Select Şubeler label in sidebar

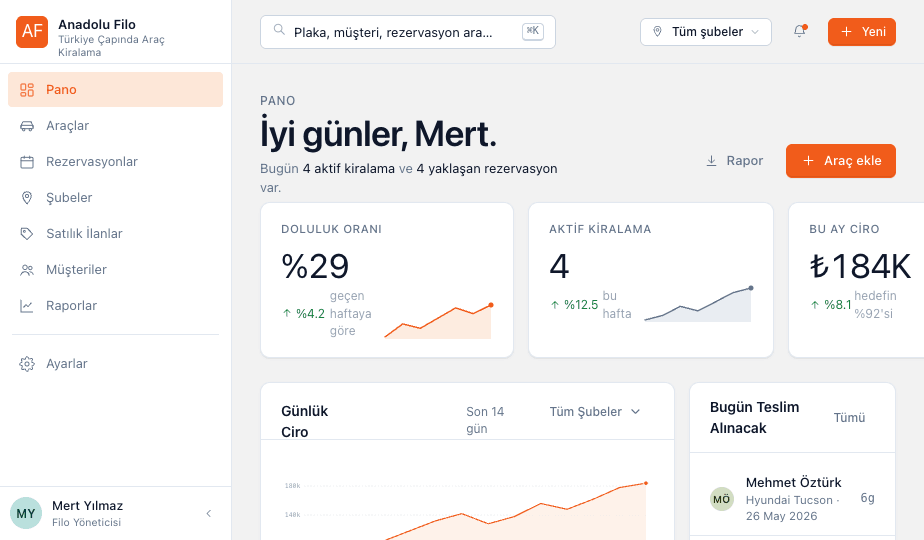coord(70,197)
